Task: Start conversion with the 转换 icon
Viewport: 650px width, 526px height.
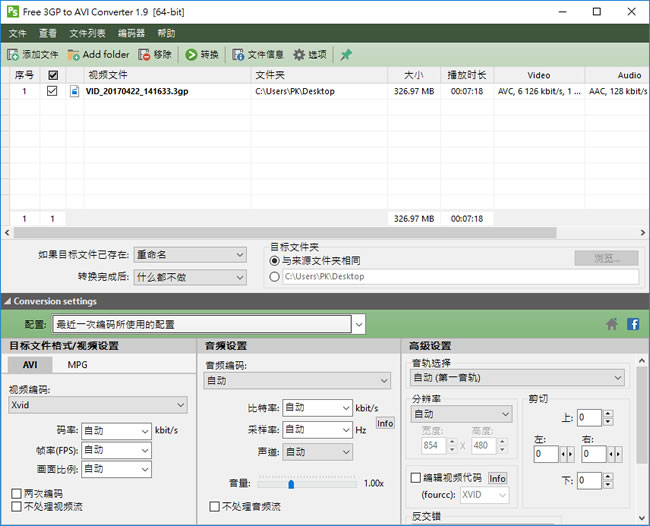Action: [191, 54]
